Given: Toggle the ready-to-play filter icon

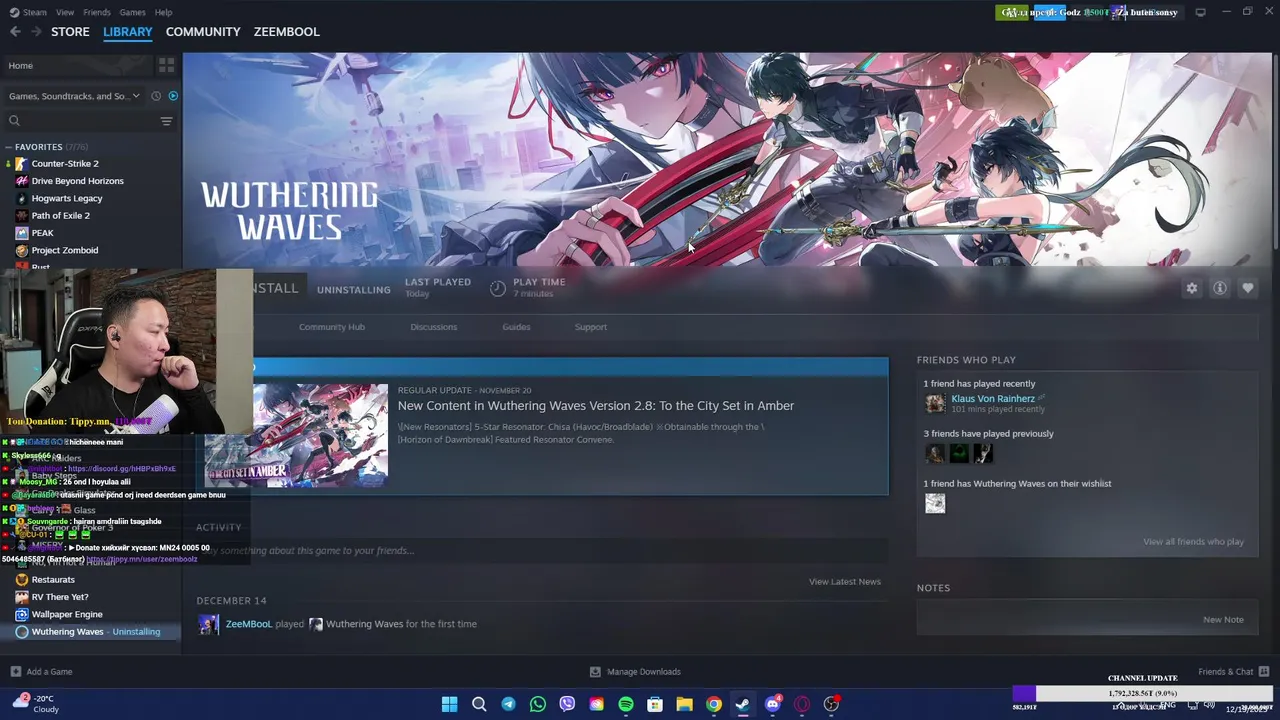Looking at the screenshot, I should point(173,96).
